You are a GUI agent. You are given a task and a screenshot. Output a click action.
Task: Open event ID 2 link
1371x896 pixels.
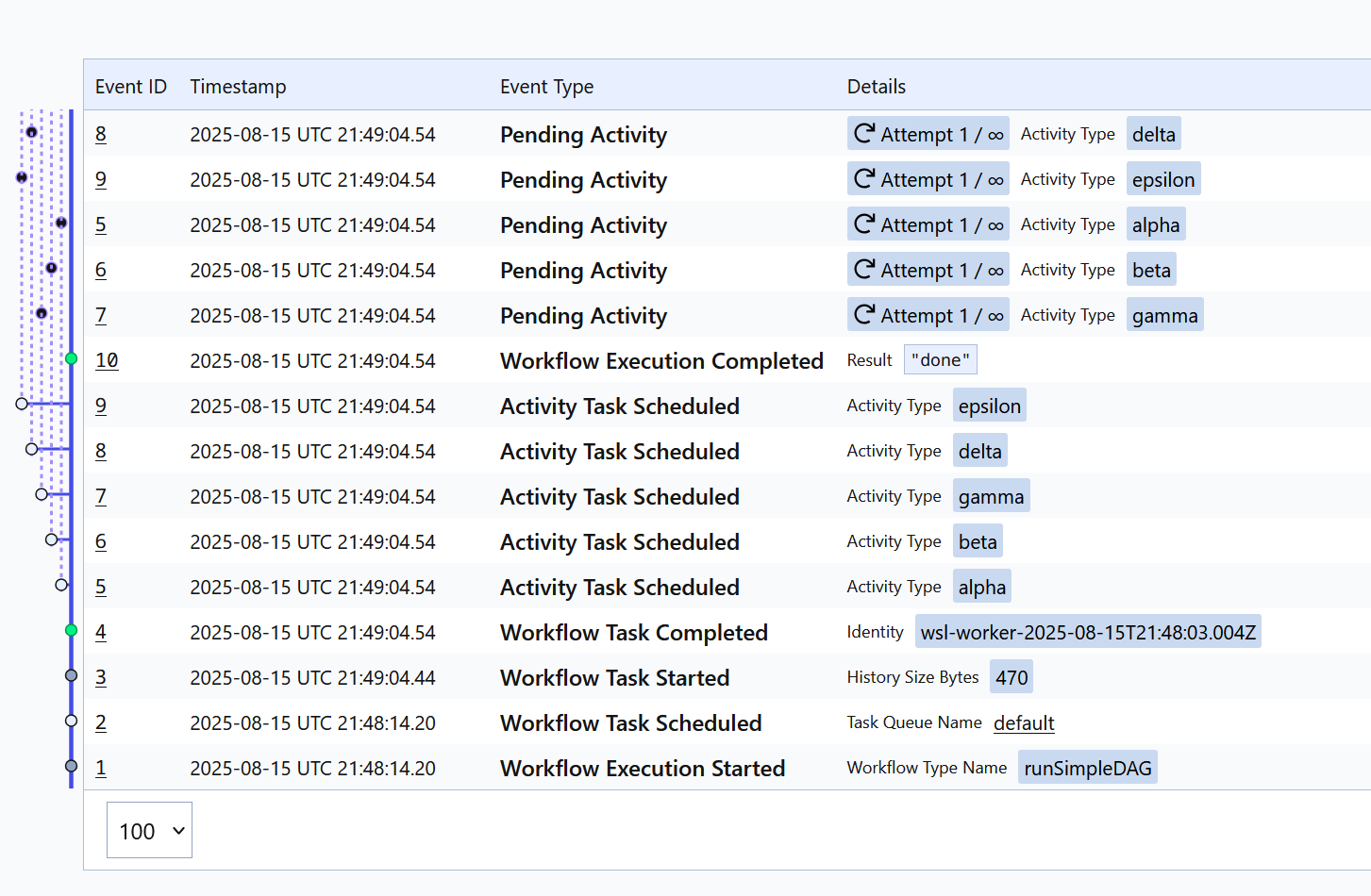[101, 722]
